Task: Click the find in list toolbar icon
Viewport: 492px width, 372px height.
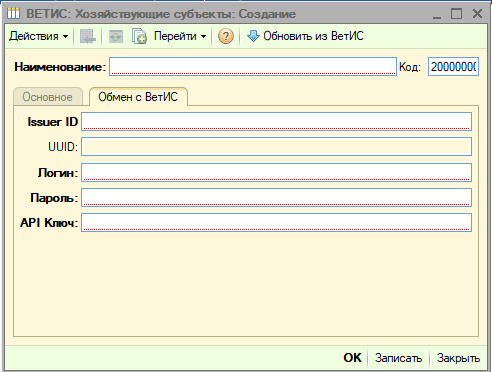Action: (88, 36)
